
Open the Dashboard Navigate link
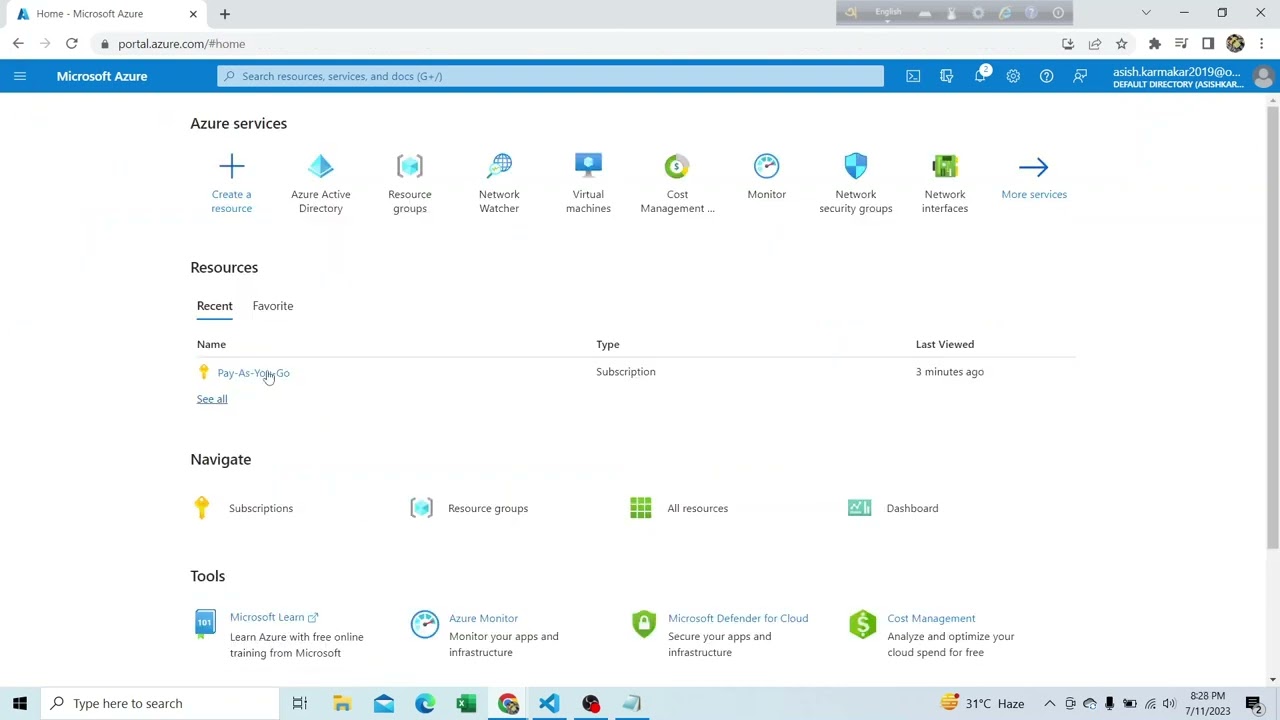tap(912, 508)
